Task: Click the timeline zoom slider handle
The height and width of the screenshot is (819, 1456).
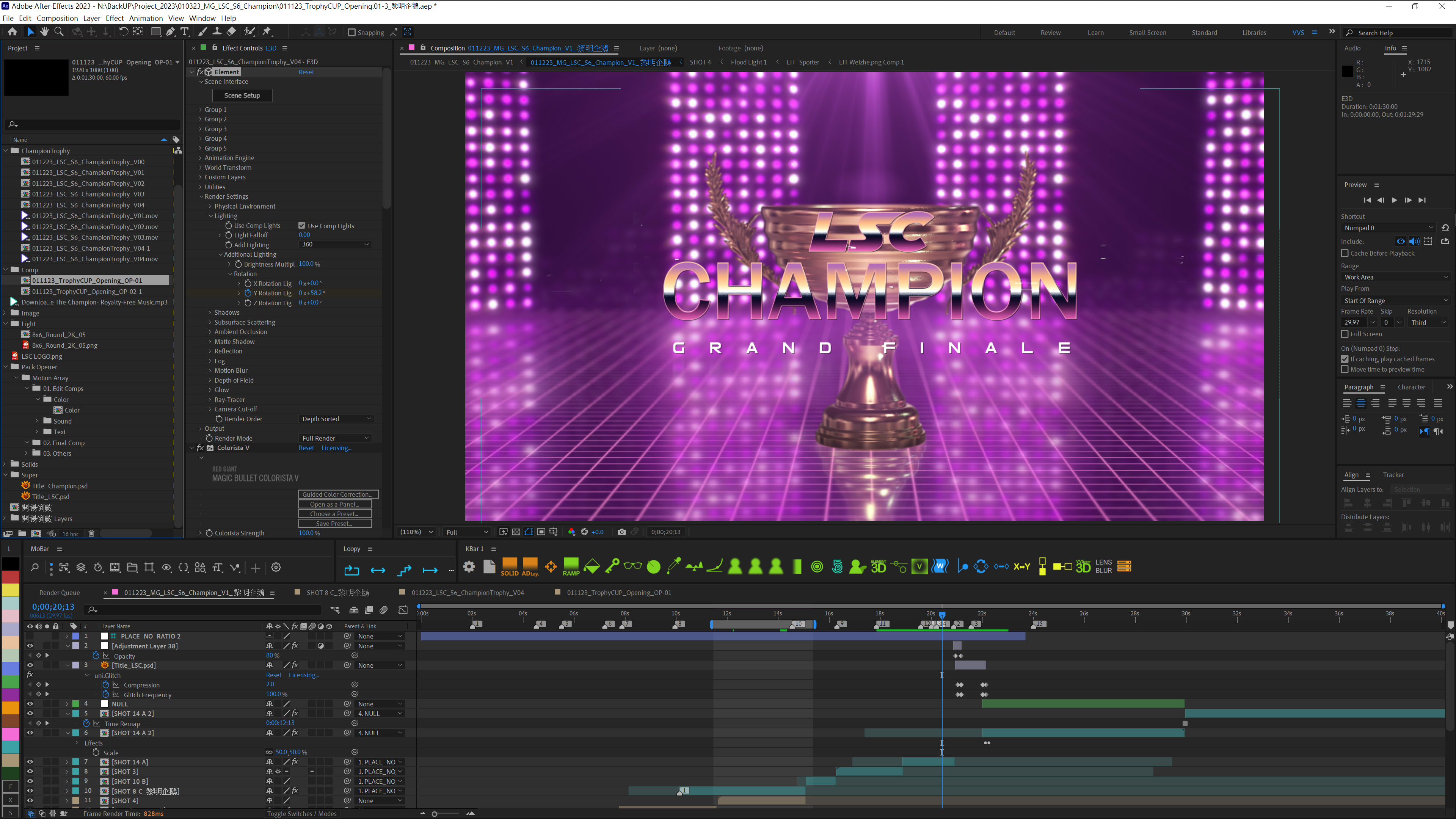Action: click(434, 814)
